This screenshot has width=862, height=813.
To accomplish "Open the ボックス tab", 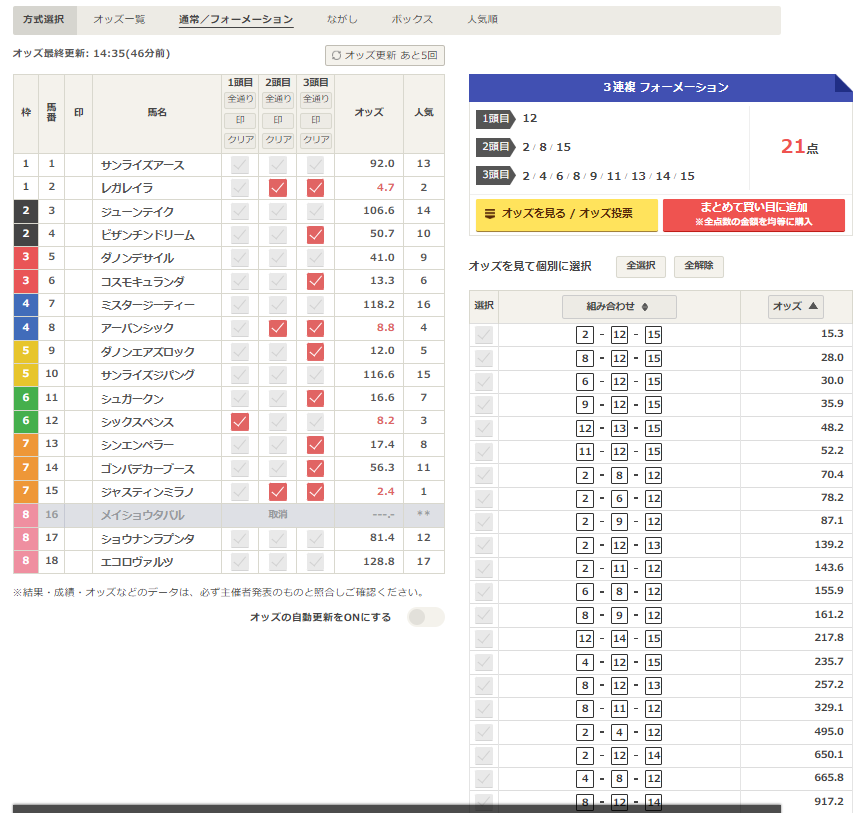I will point(412,20).
